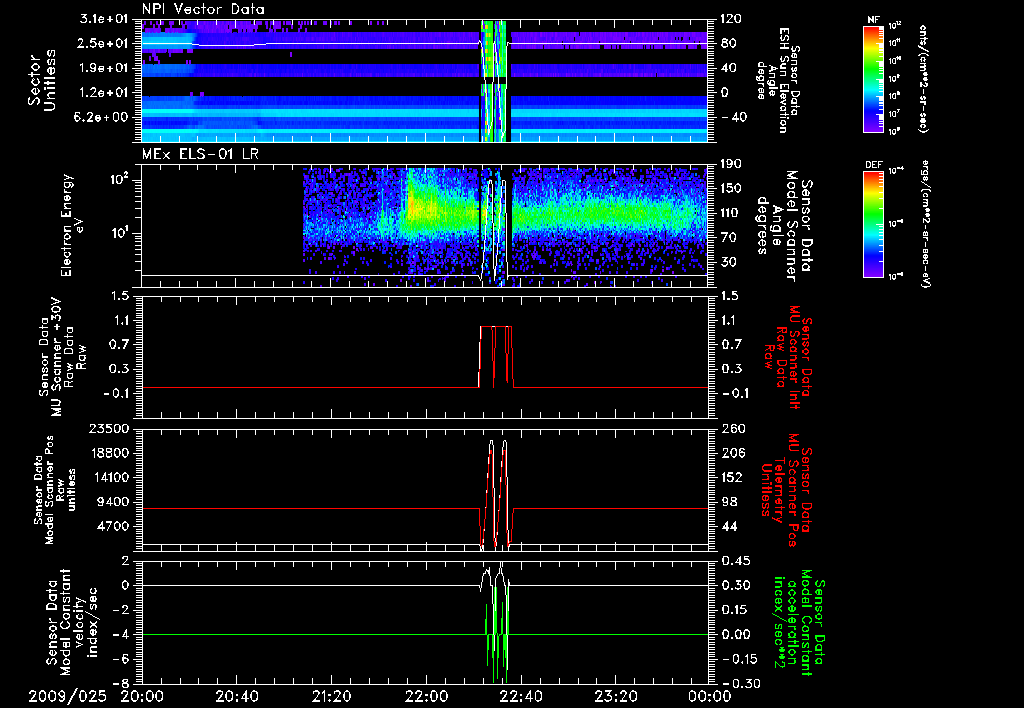This screenshot has width=1024, height=708.
Task: Click the 18800 scanner position tick label
Action: pyautogui.click(x=110, y=453)
